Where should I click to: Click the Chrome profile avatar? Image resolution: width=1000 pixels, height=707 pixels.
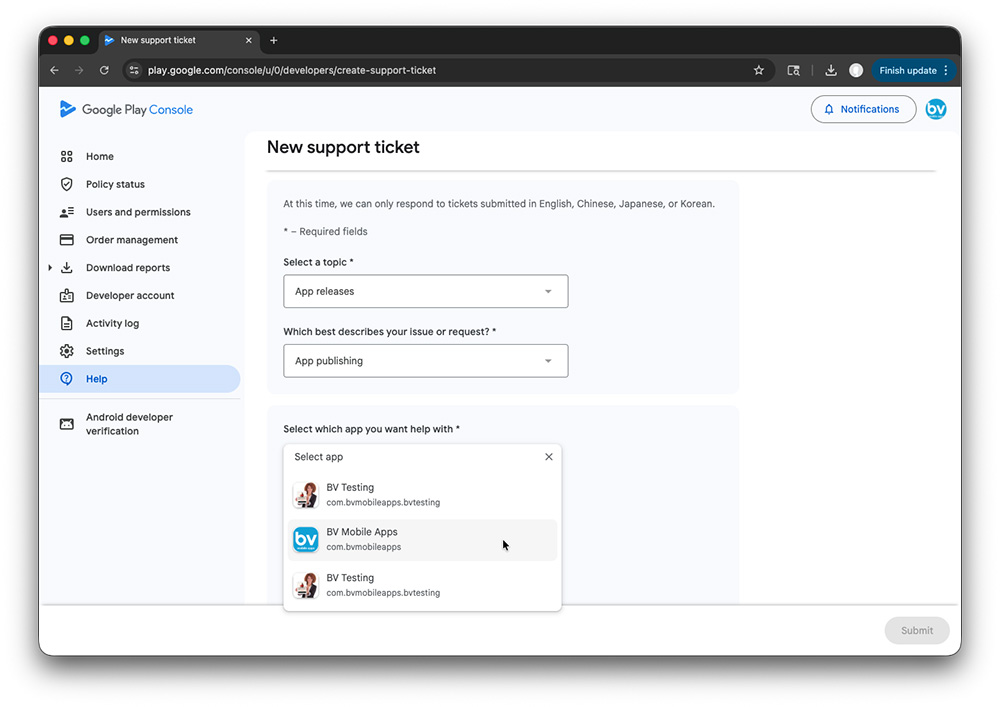tap(856, 70)
